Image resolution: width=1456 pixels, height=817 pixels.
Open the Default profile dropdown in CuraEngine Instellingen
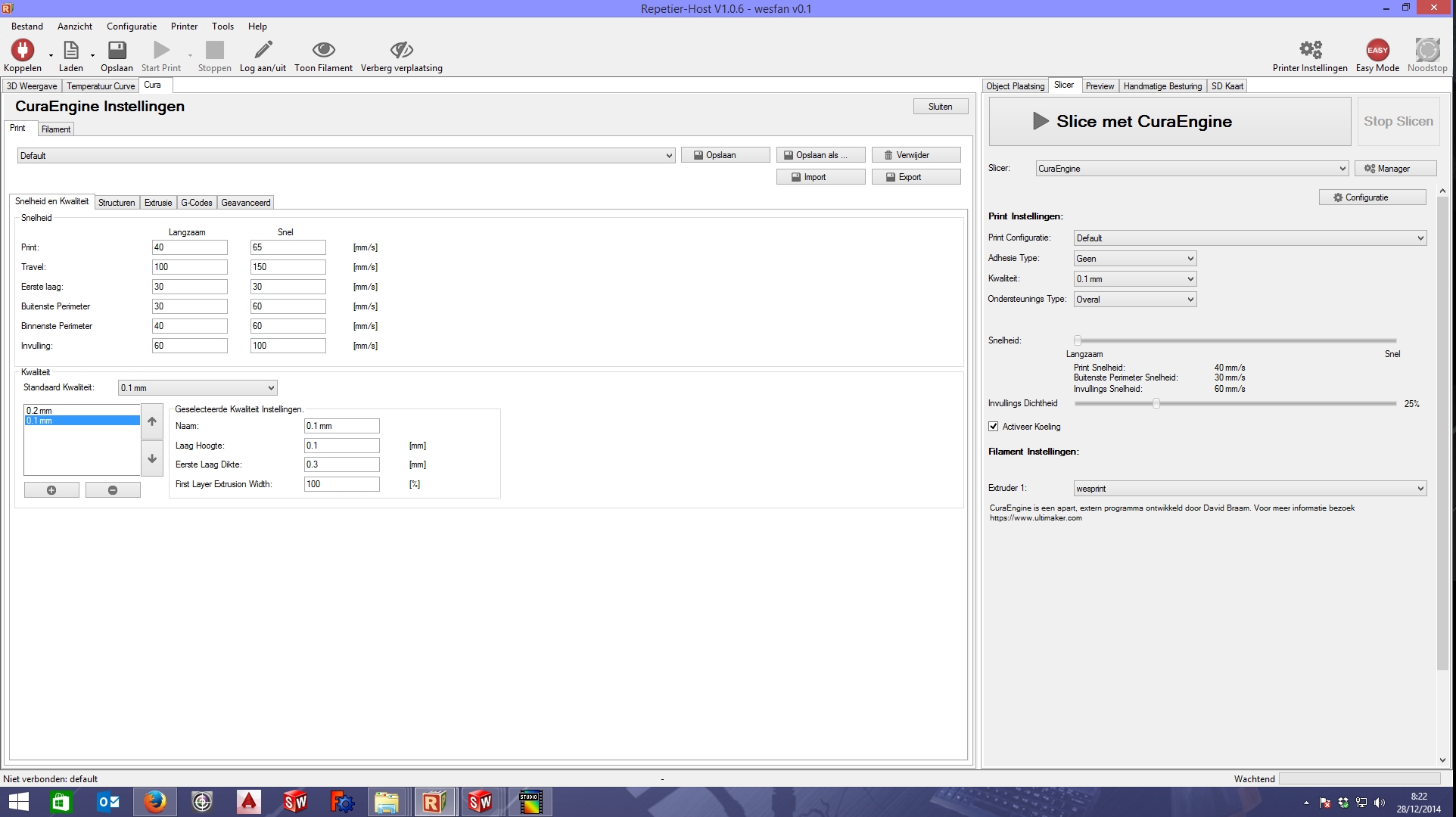pyautogui.click(x=346, y=156)
